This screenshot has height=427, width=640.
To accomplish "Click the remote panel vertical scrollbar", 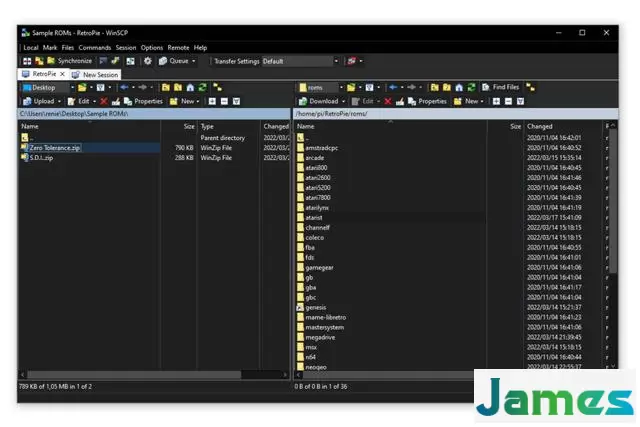I will (613, 200).
